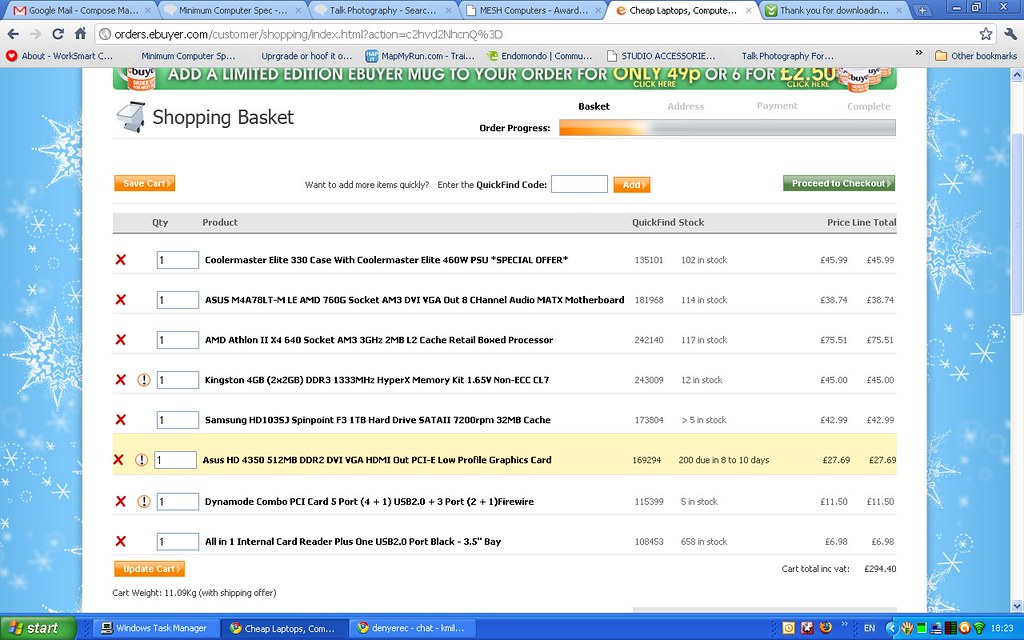1024x640 pixels.
Task: Go to the browser home page icon
Action: pyautogui.click(x=80, y=34)
